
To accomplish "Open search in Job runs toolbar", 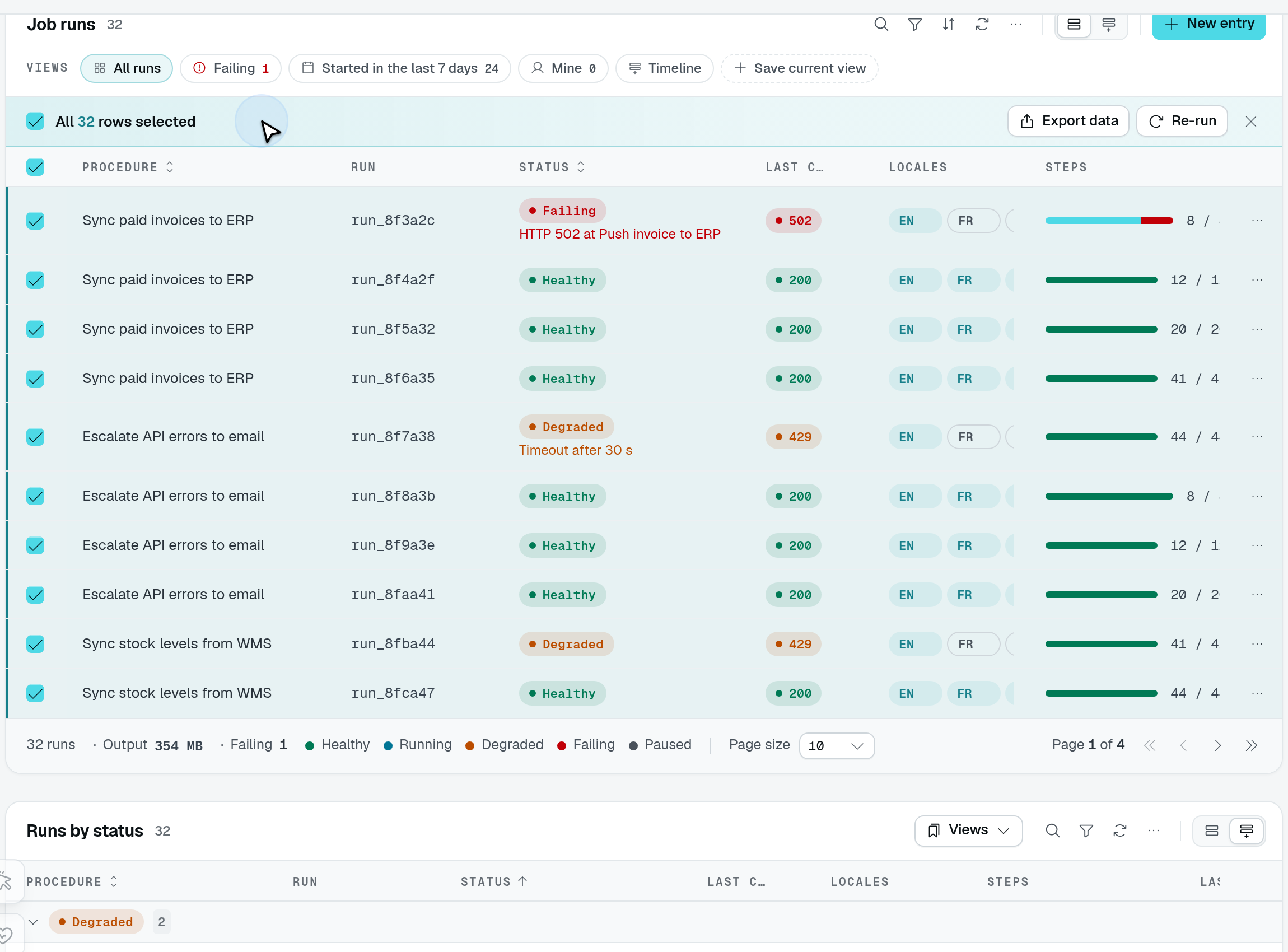I will [x=880, y=24].
